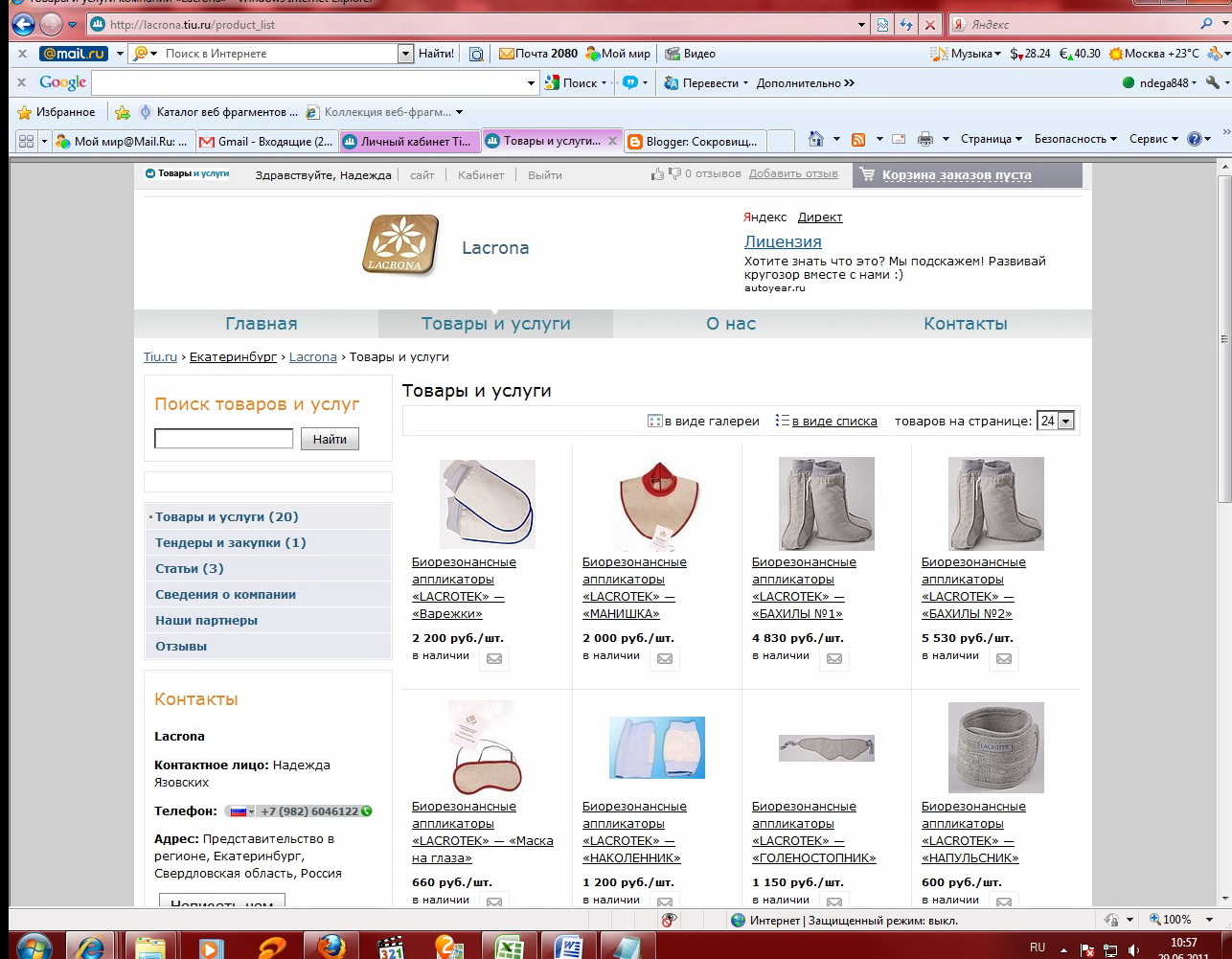Image resolution: width=1232 pixels, height=959 pixels.
Task: Click the Добавить отзыв link
Action: point(793,174)
